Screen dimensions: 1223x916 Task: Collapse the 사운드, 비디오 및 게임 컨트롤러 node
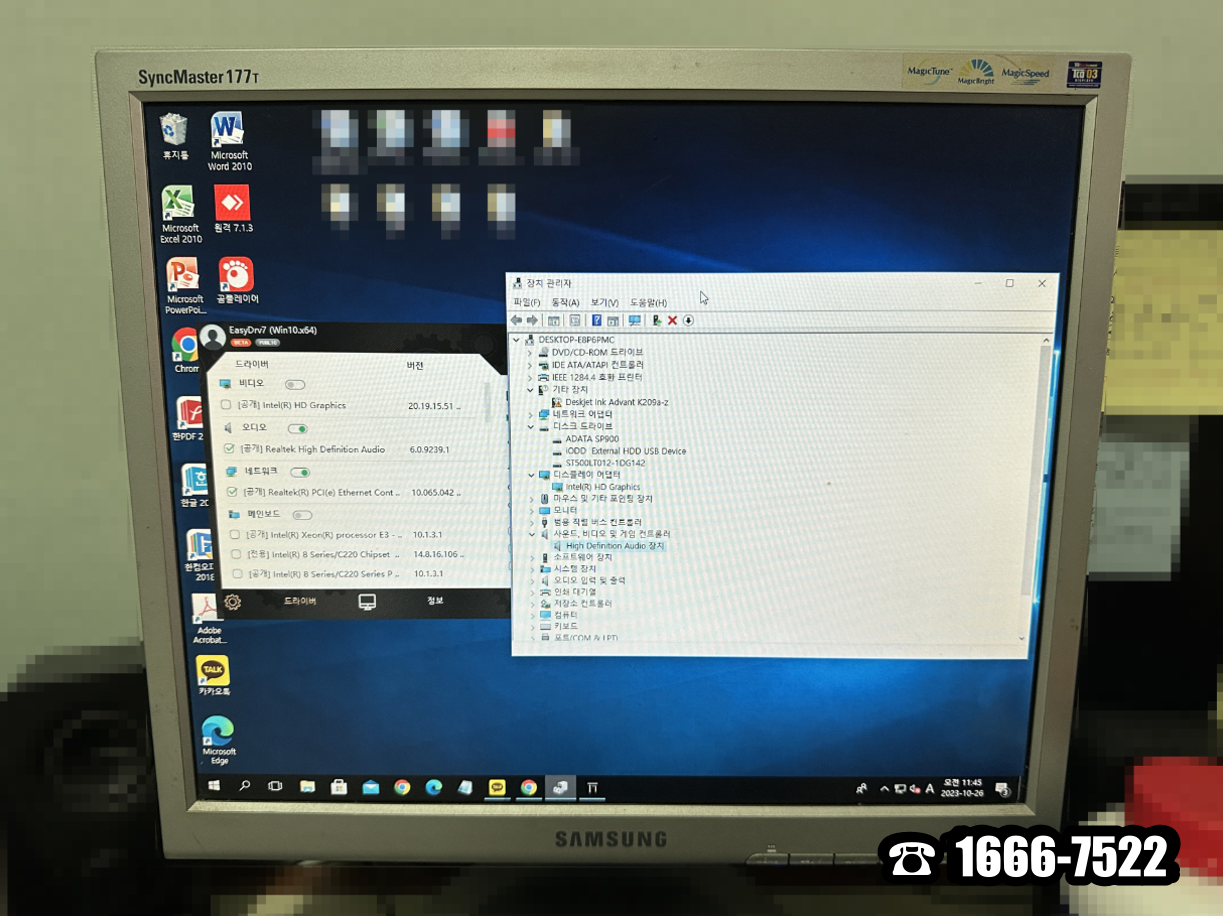(x=531, y=534)
